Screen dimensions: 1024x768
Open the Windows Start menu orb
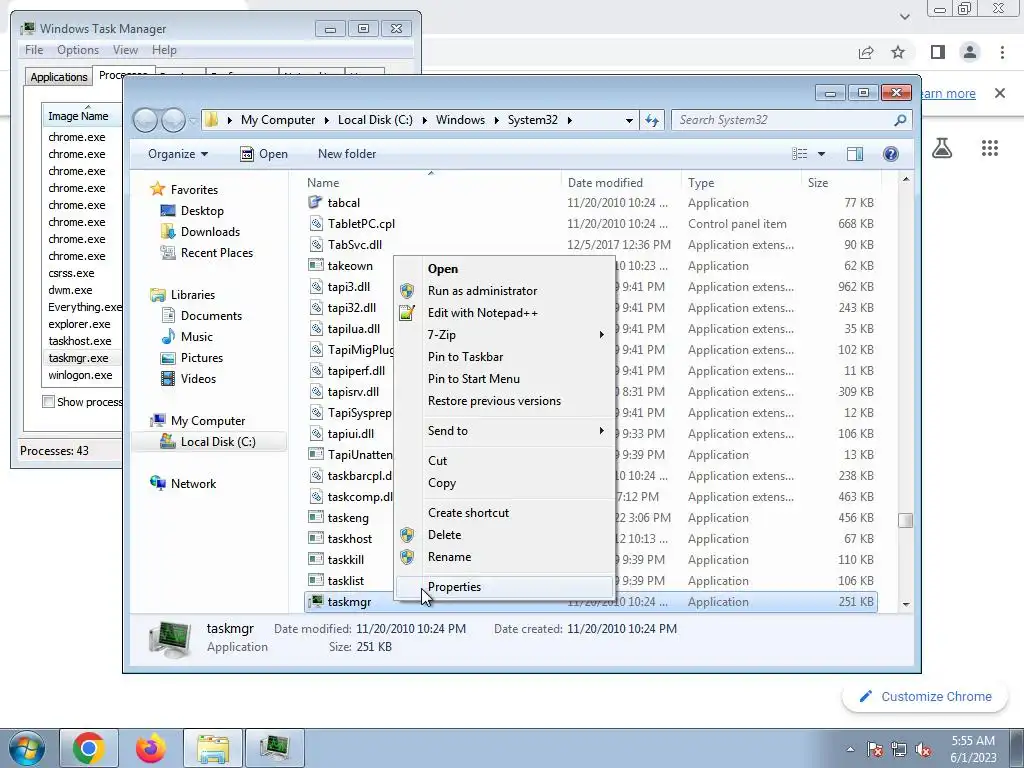point(26,748)
